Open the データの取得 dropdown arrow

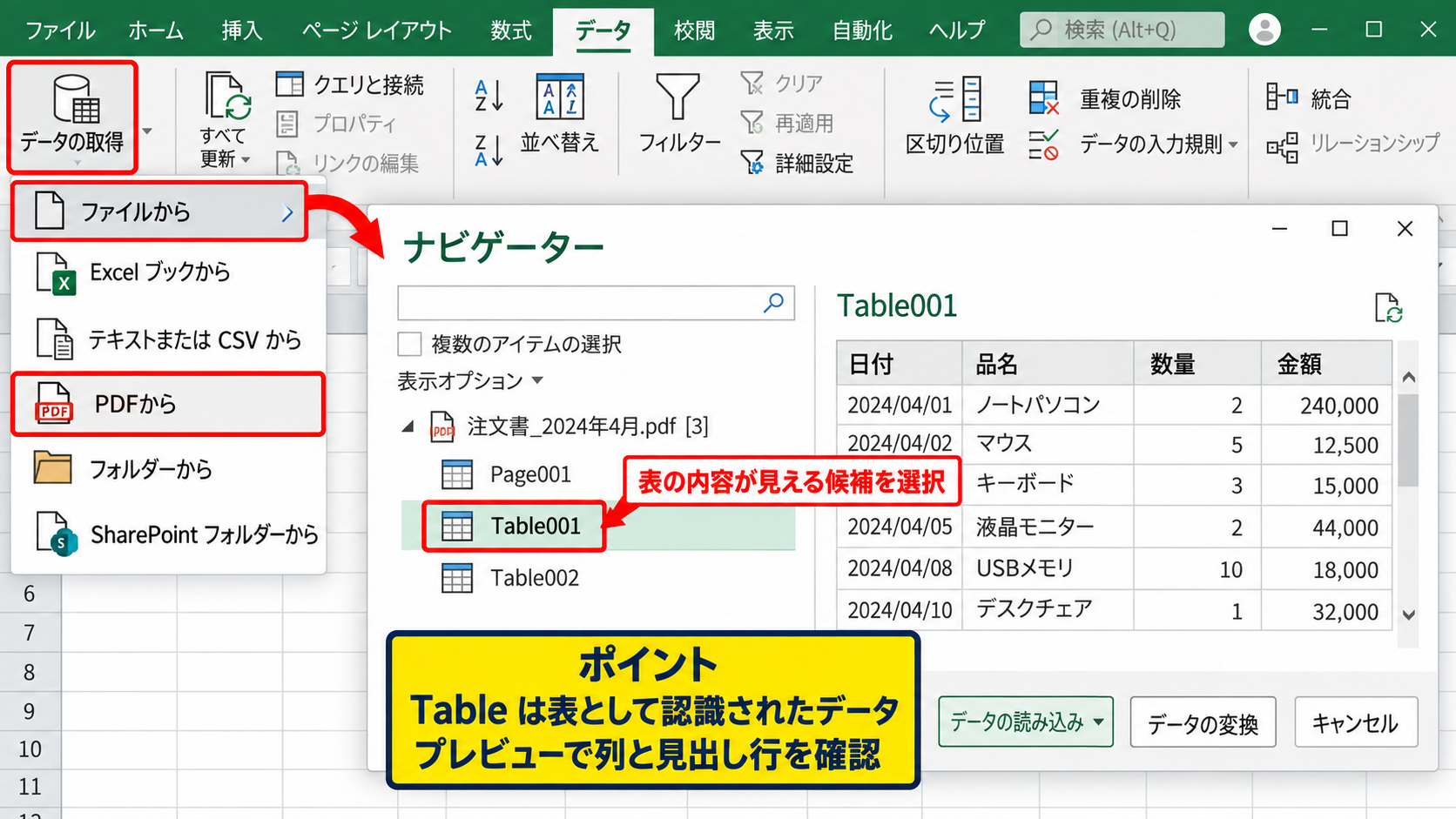pos(147,131)
